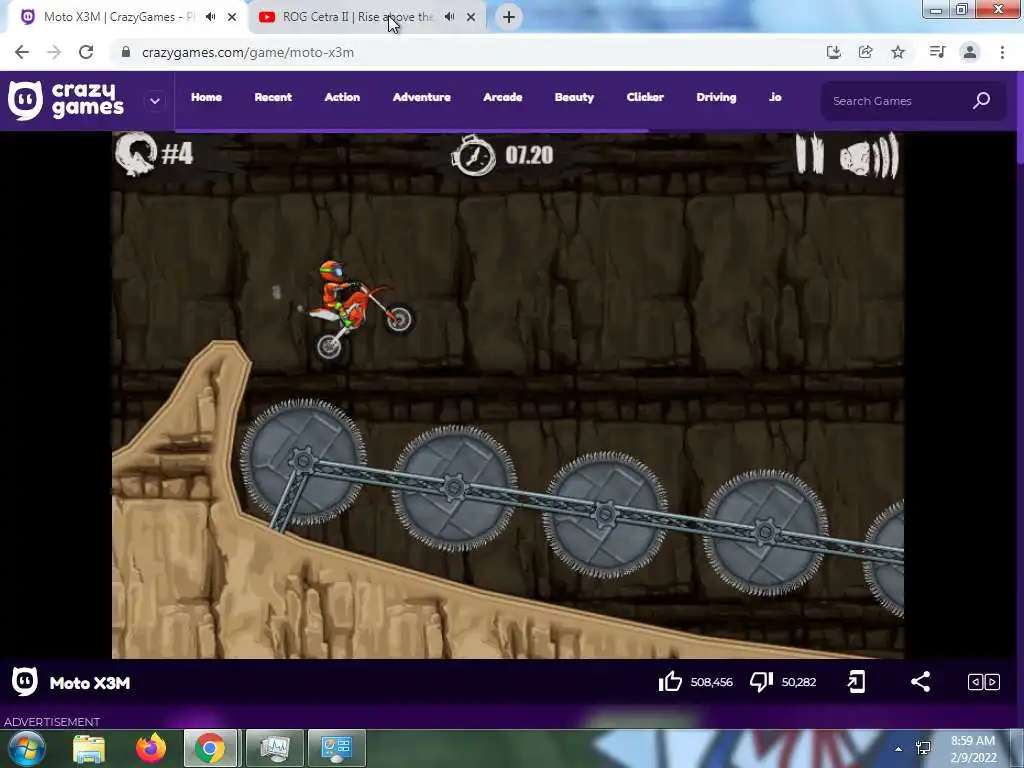1024x768 pixels.
Task: Expand the CrazyGames logo dropdown chevron
Action: tap(155, 101)
